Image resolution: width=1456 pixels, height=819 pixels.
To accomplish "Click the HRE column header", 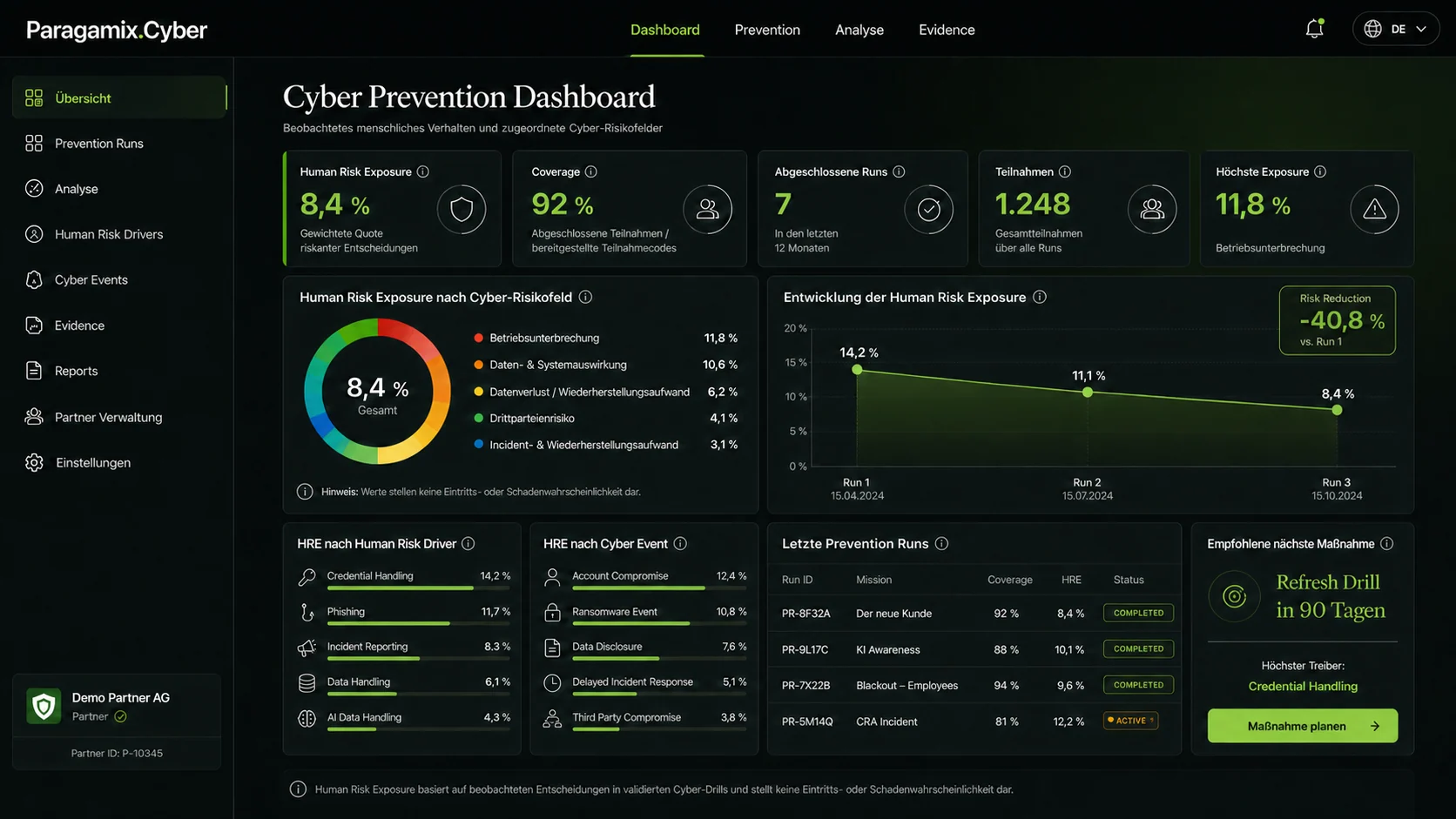I will [1071, 580].
